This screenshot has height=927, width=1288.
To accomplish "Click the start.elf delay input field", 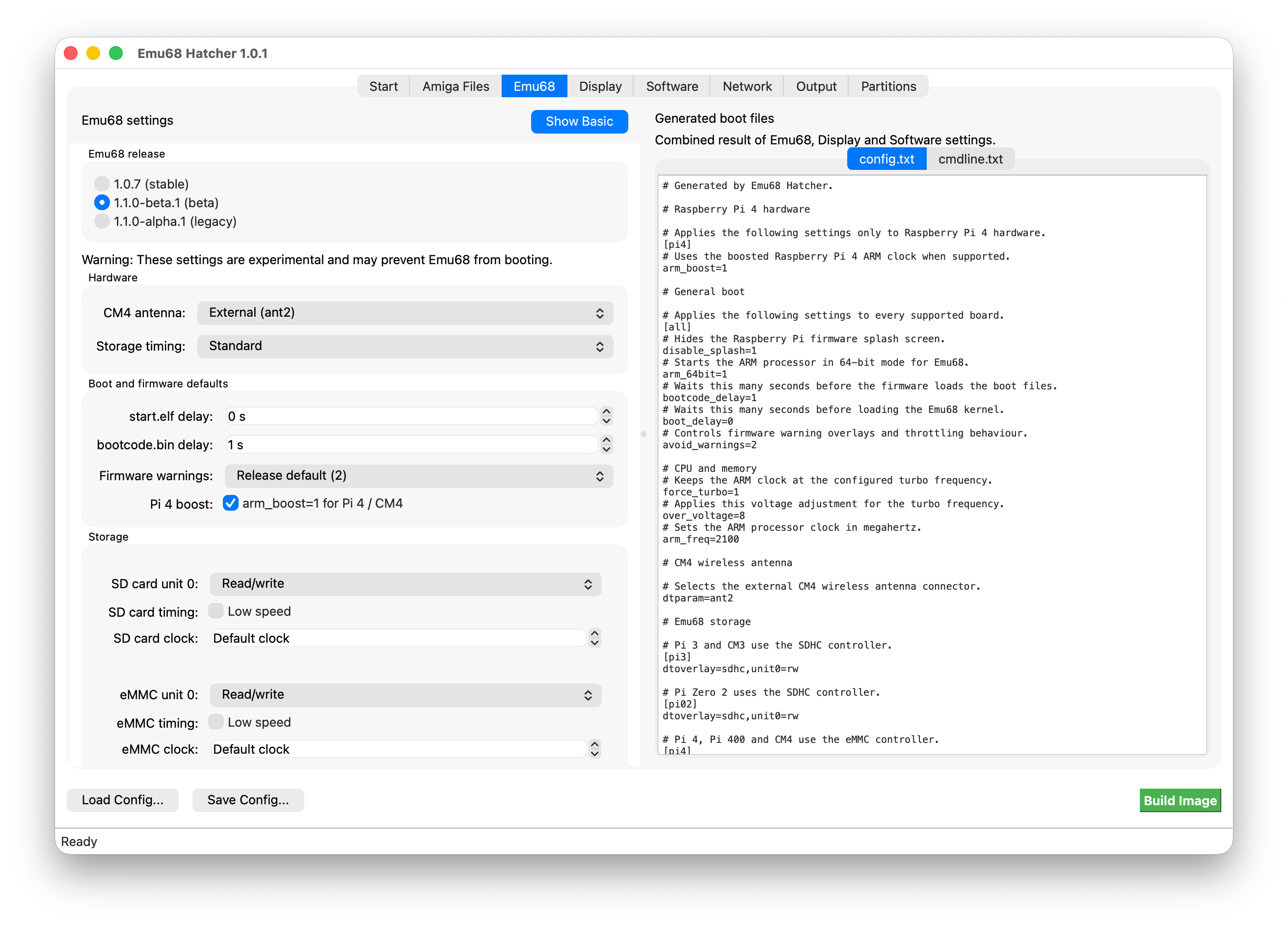I will coord(411,416).
